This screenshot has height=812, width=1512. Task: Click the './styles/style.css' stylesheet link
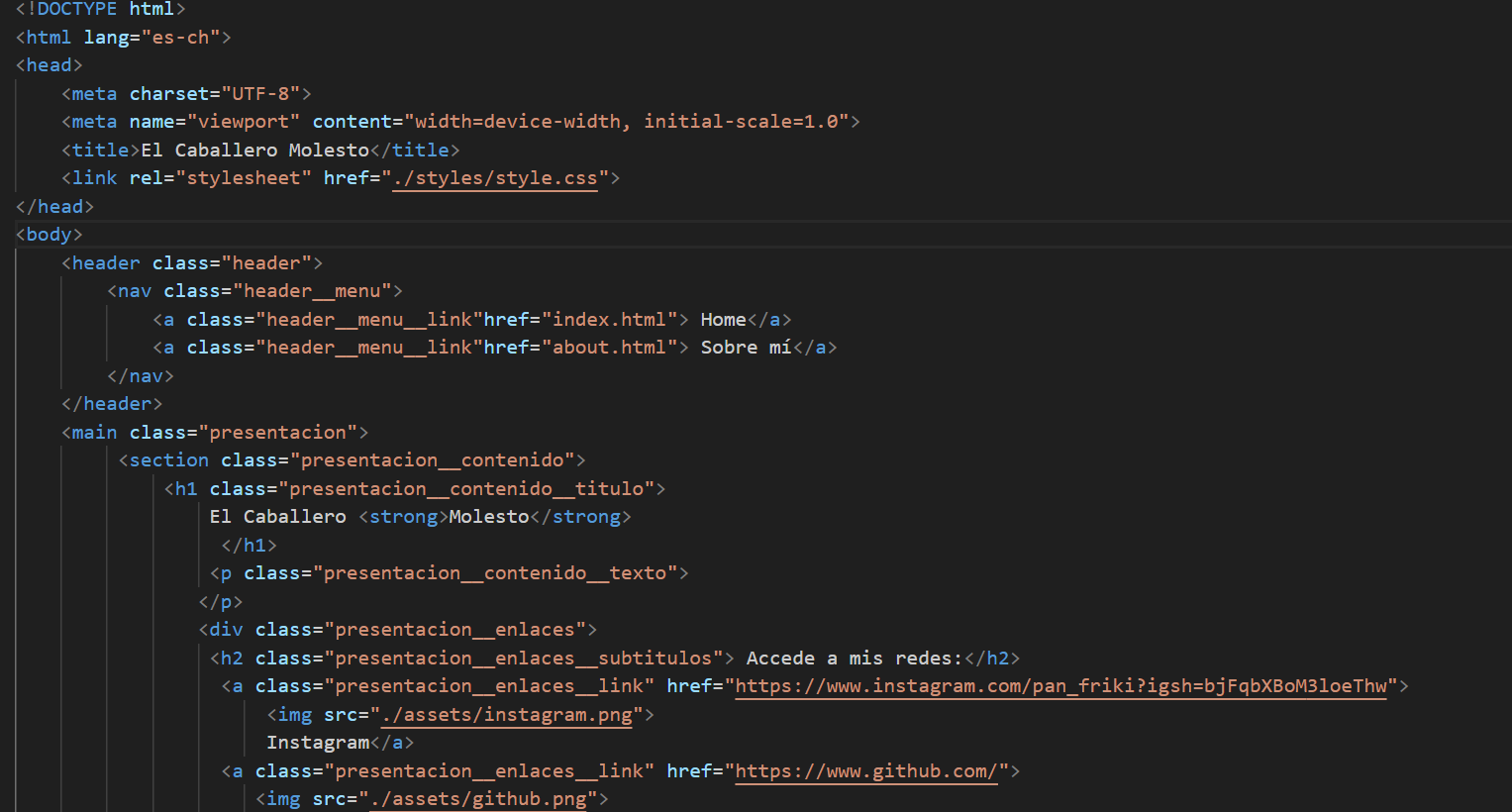[x=495, y=178]
